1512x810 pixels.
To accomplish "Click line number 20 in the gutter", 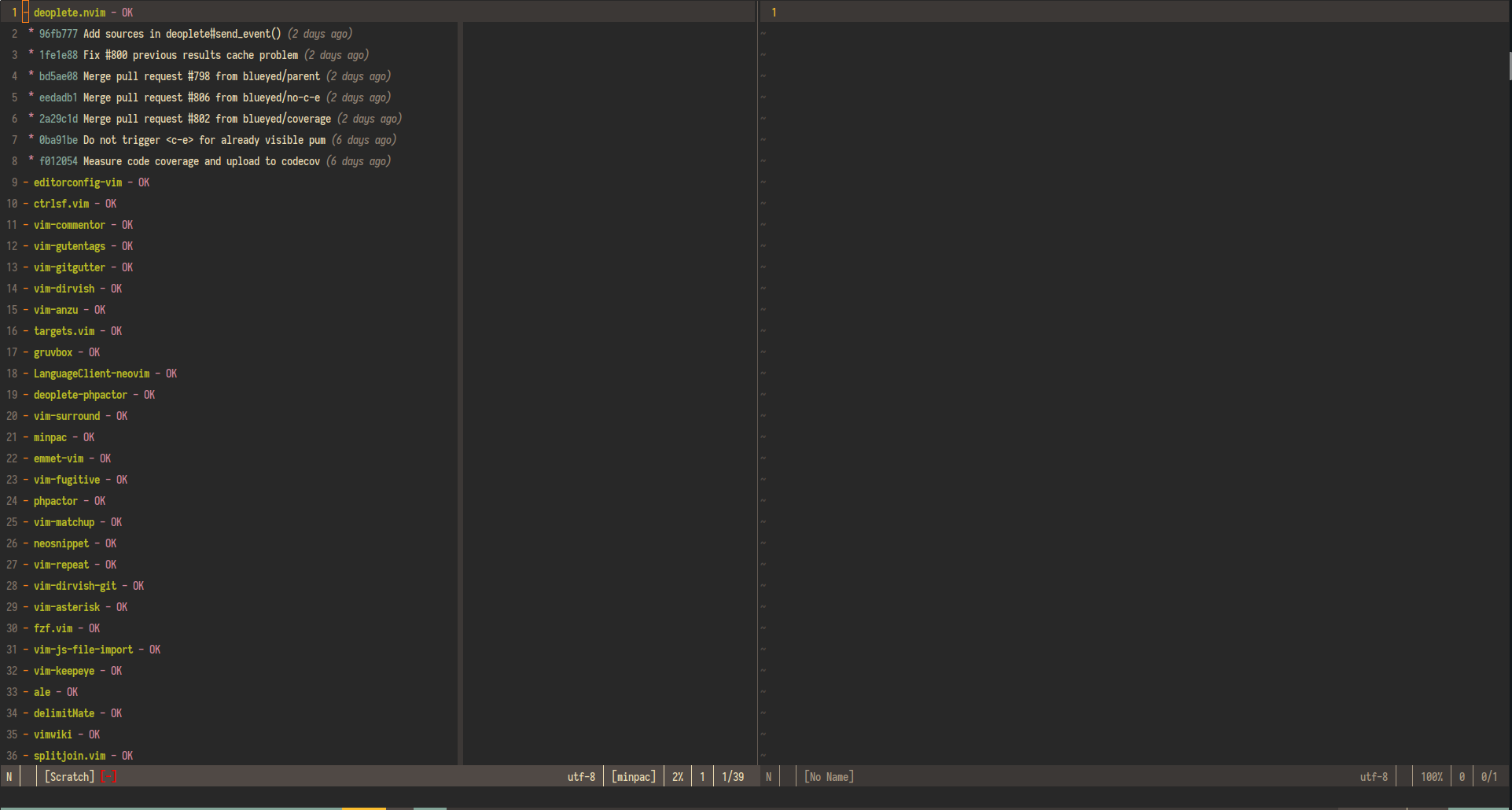I will (12, 416).
